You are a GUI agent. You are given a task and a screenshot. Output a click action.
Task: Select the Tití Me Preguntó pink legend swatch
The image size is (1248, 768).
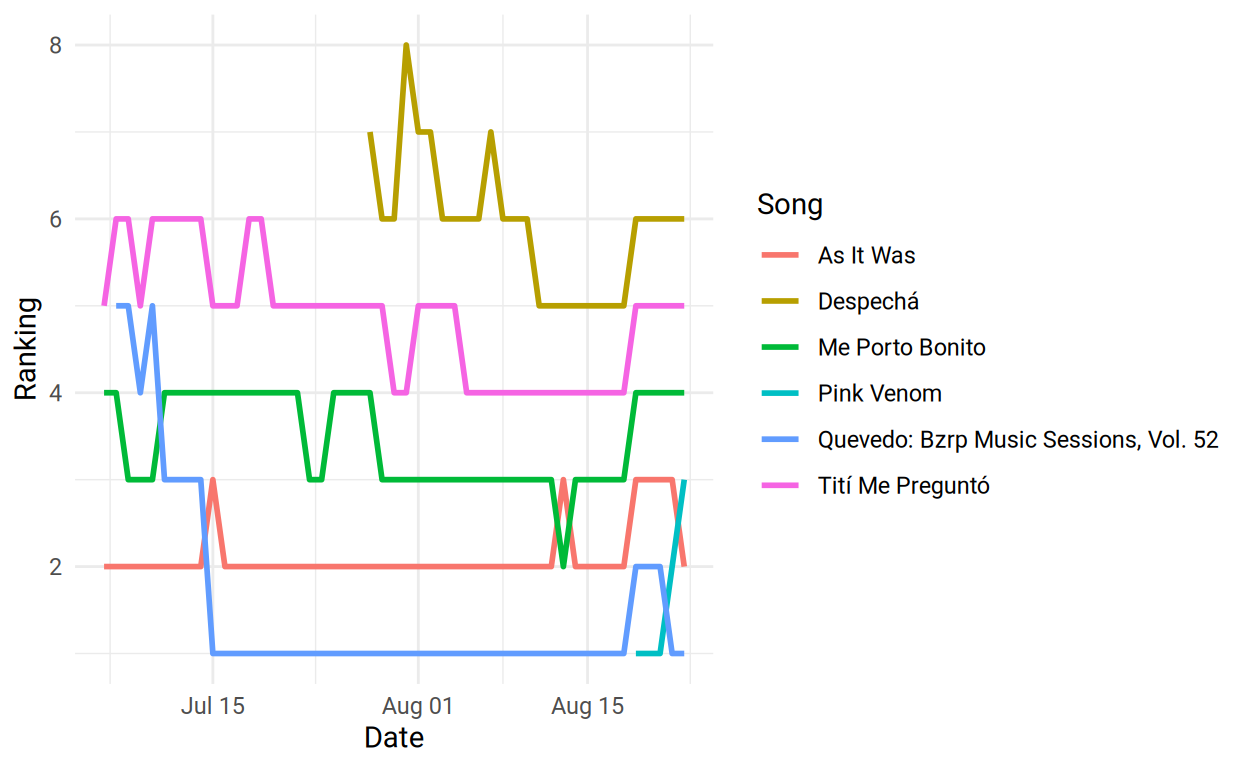coord(780,486)
